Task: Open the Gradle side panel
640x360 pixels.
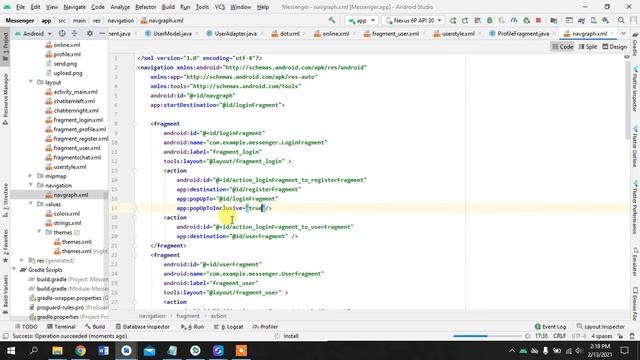Action: pyautogui.click(x=635, y=45)
